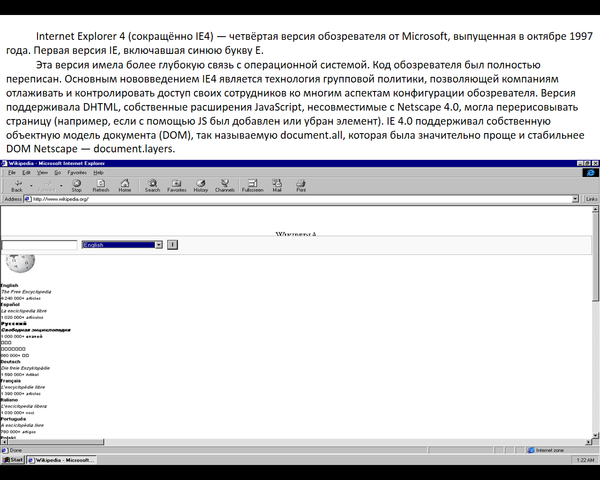
Task: Switch to Fullscreen mode
Action: coord(253,186)
